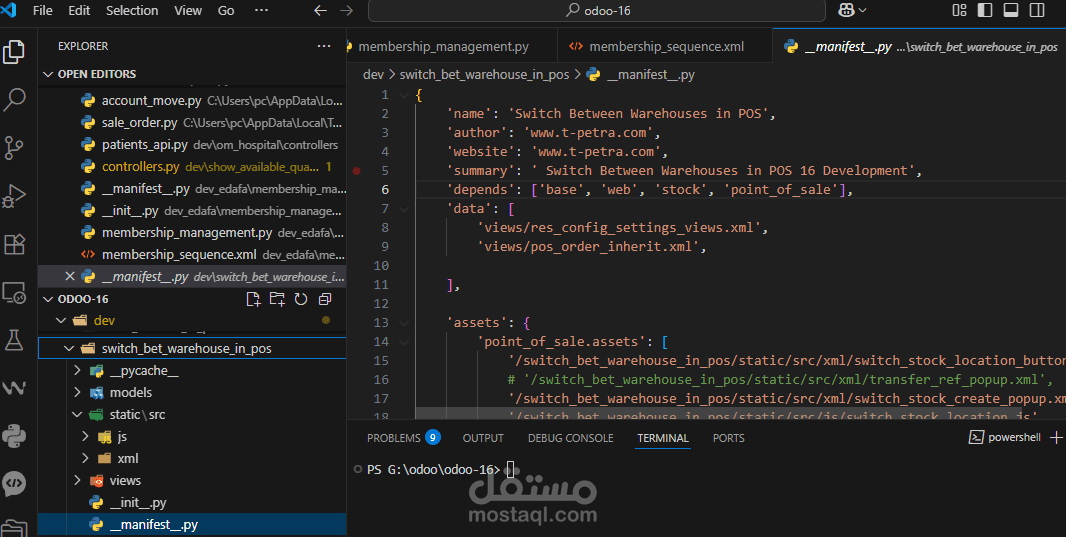
Task: Refresh the ODOO-16 explorer
Action: (x=300, y=299)
